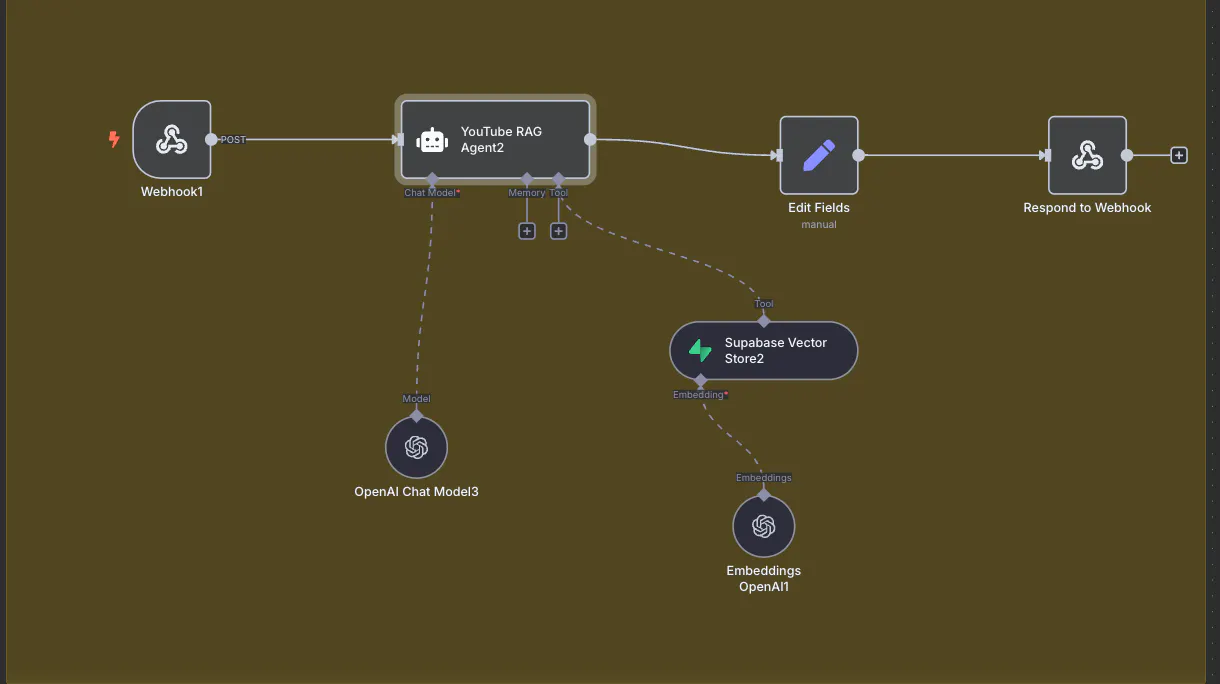This screenshot has height=684, width=1220.
Task: Click the Memory diamond connector on agent
Action: point(527,179)
